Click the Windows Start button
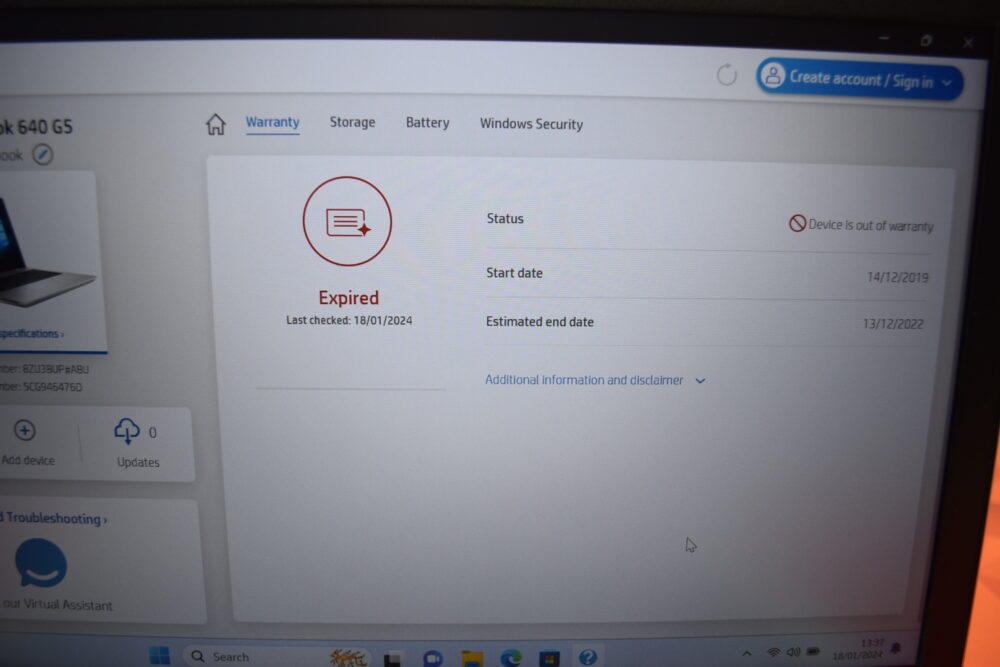 (159, 655)
